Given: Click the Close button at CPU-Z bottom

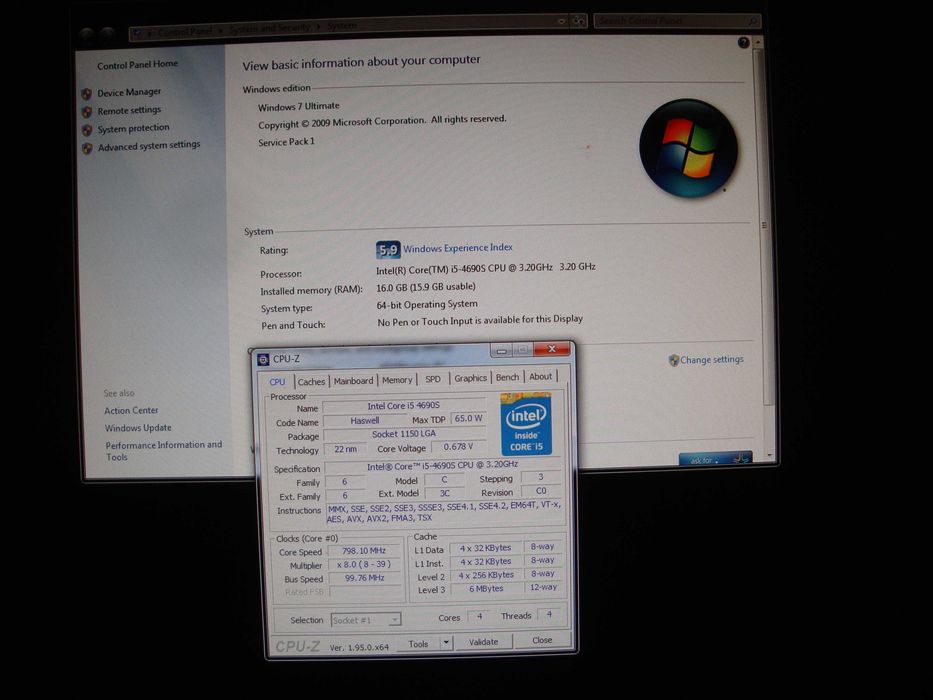Looking at the screenshot, I should pos(542,640).
